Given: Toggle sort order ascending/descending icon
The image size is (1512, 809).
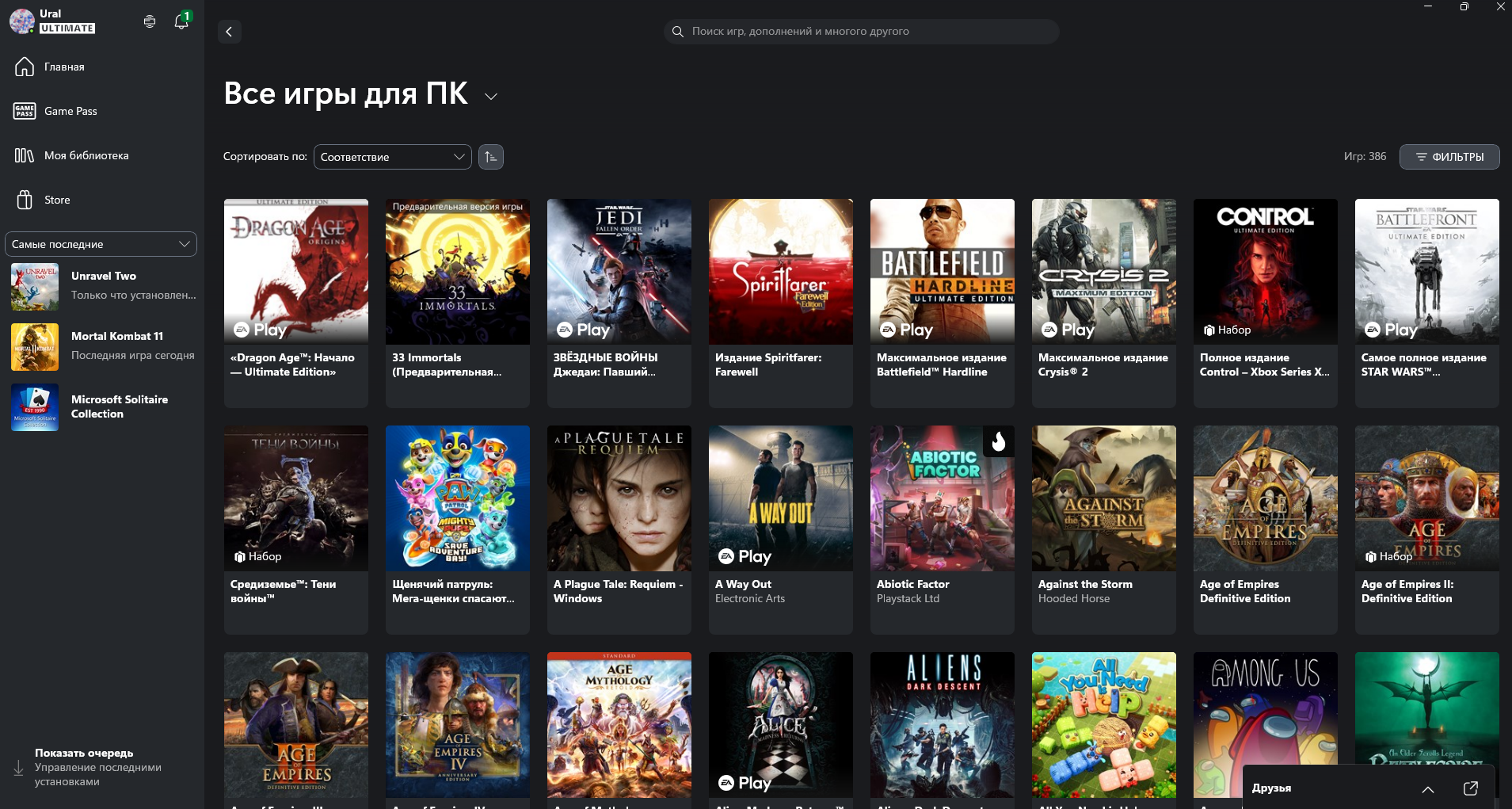Looking at the screenshot, I should coord(491,157).
